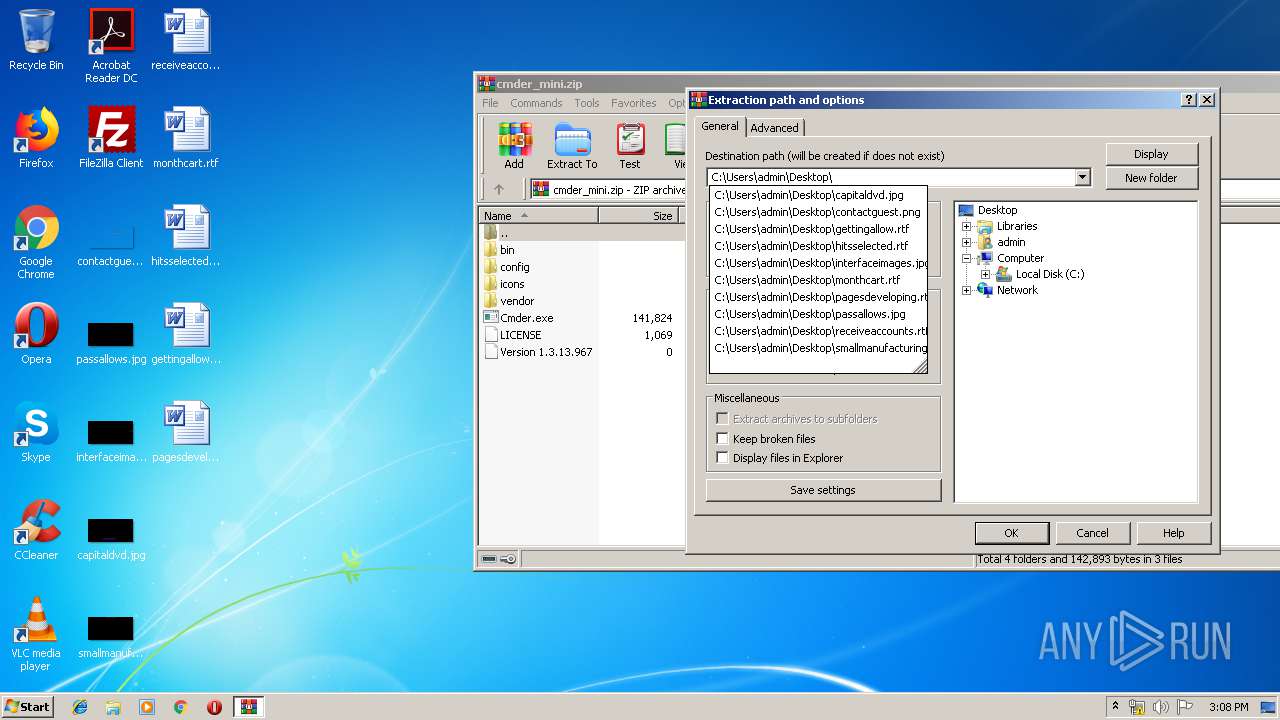
Task: Open Skype desktop shortcut
Action: [x=36, y=432]
